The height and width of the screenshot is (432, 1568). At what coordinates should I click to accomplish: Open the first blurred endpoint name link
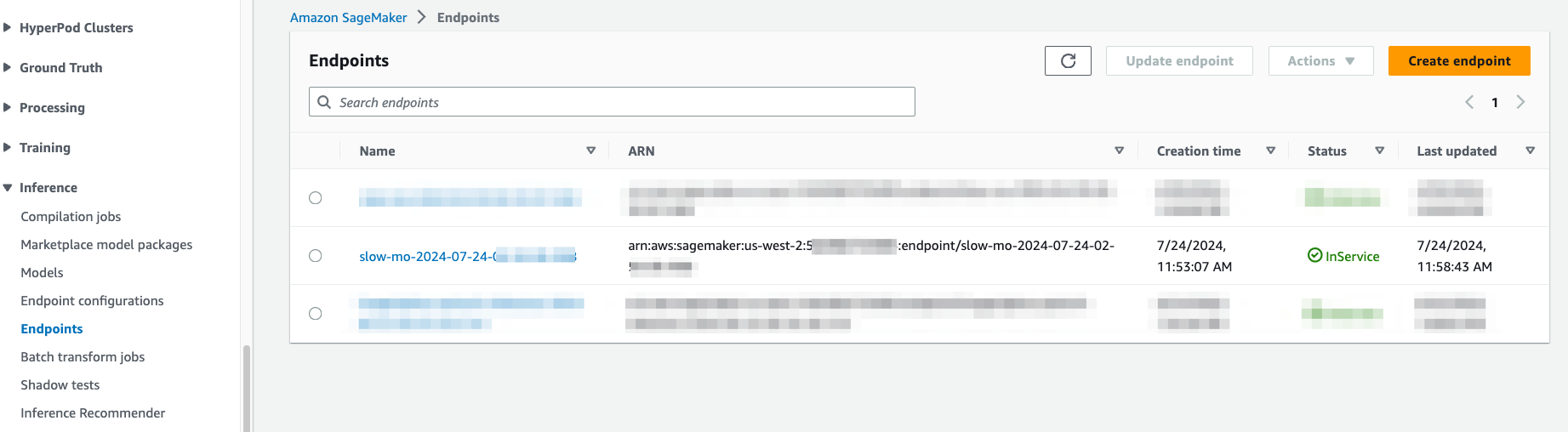tap(470, 198)
